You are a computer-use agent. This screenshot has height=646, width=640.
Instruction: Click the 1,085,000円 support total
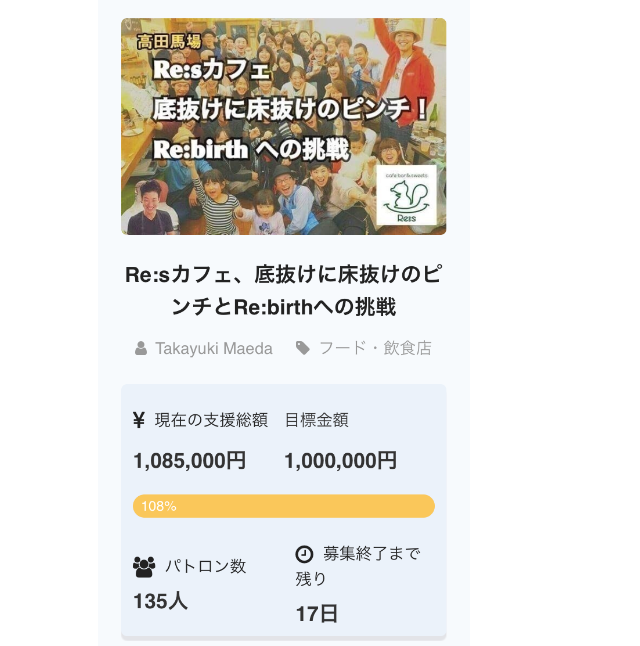pyautogui.click(x=190, y=460)
